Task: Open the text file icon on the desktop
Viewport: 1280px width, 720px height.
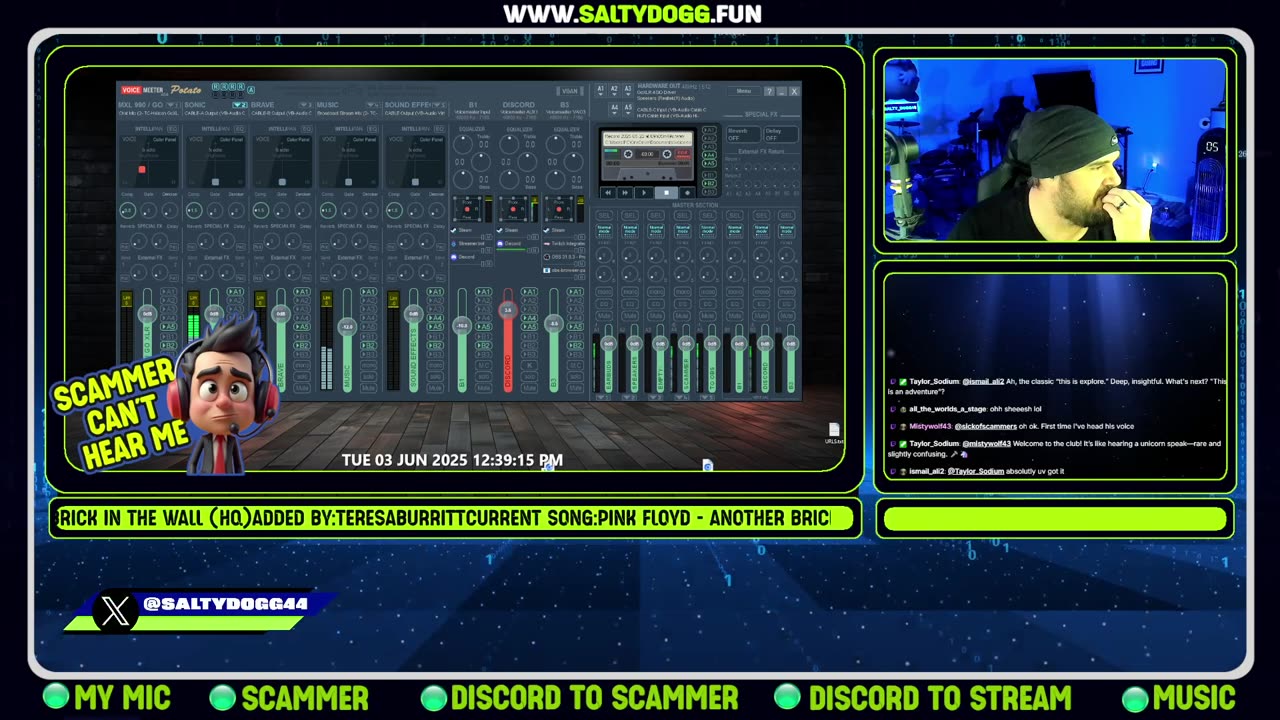Action: click(x=834, y=431)
